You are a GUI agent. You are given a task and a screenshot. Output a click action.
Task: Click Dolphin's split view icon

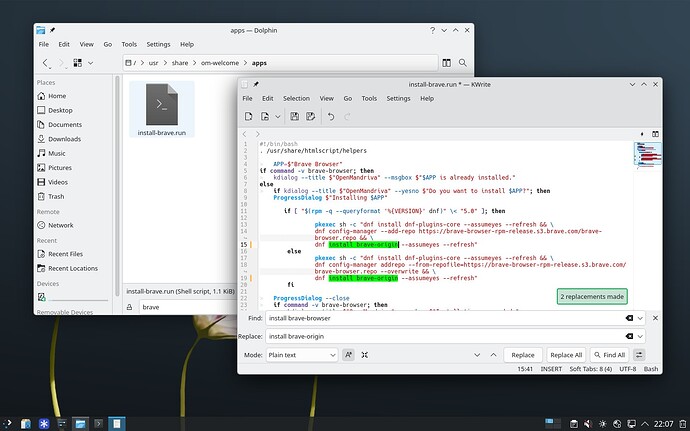(446, 63)
